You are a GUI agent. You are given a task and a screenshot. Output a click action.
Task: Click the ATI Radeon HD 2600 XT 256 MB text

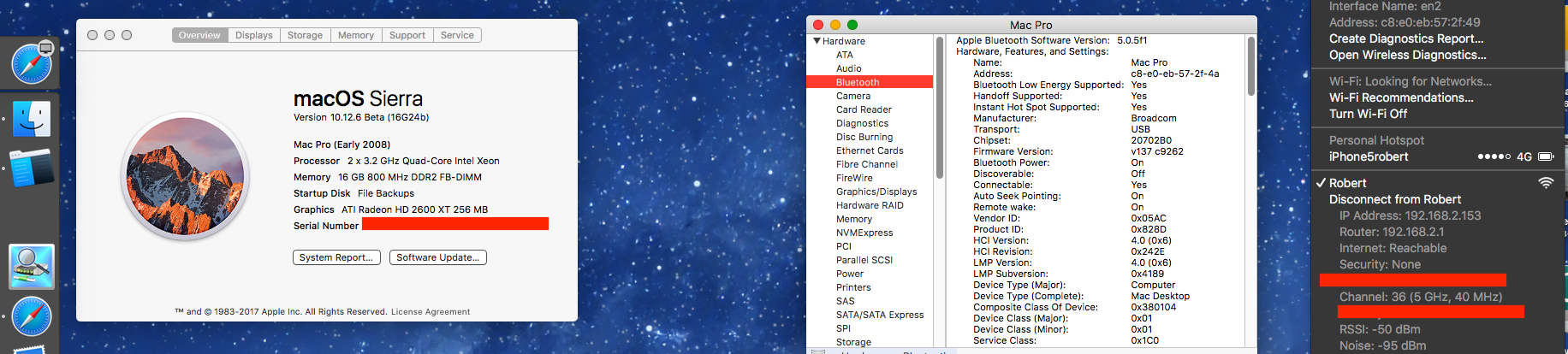(415, 209)
